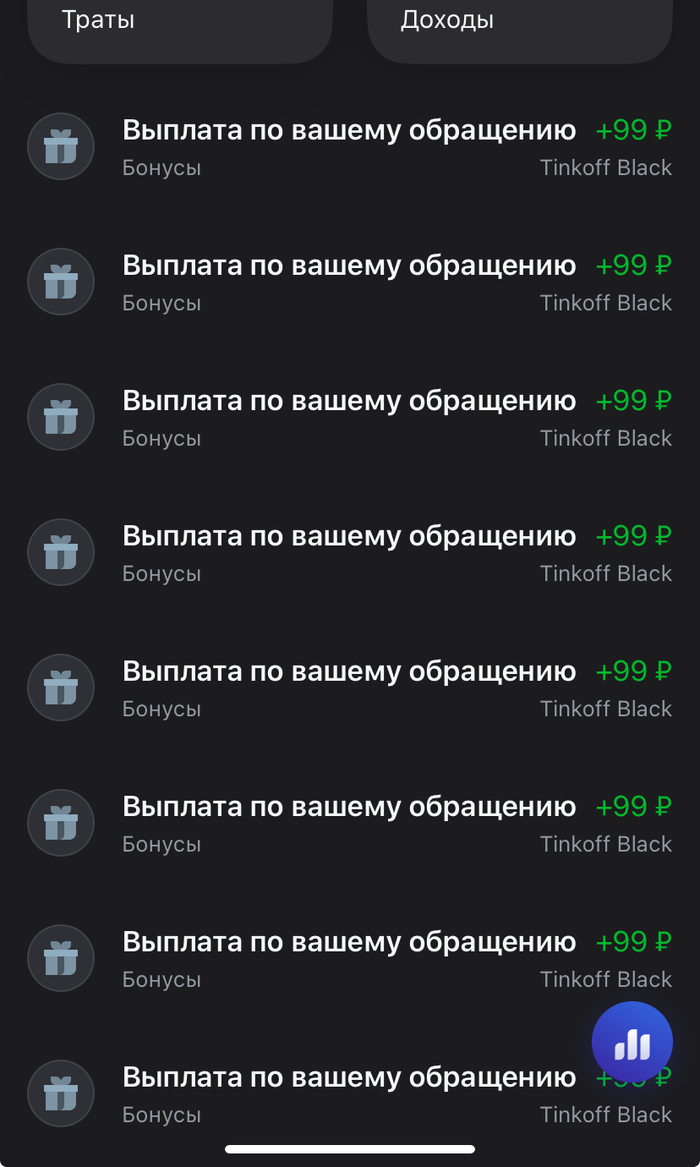Tap the gift icon of the fifth payout
700x1167 pixels.
tap(60, 688)
